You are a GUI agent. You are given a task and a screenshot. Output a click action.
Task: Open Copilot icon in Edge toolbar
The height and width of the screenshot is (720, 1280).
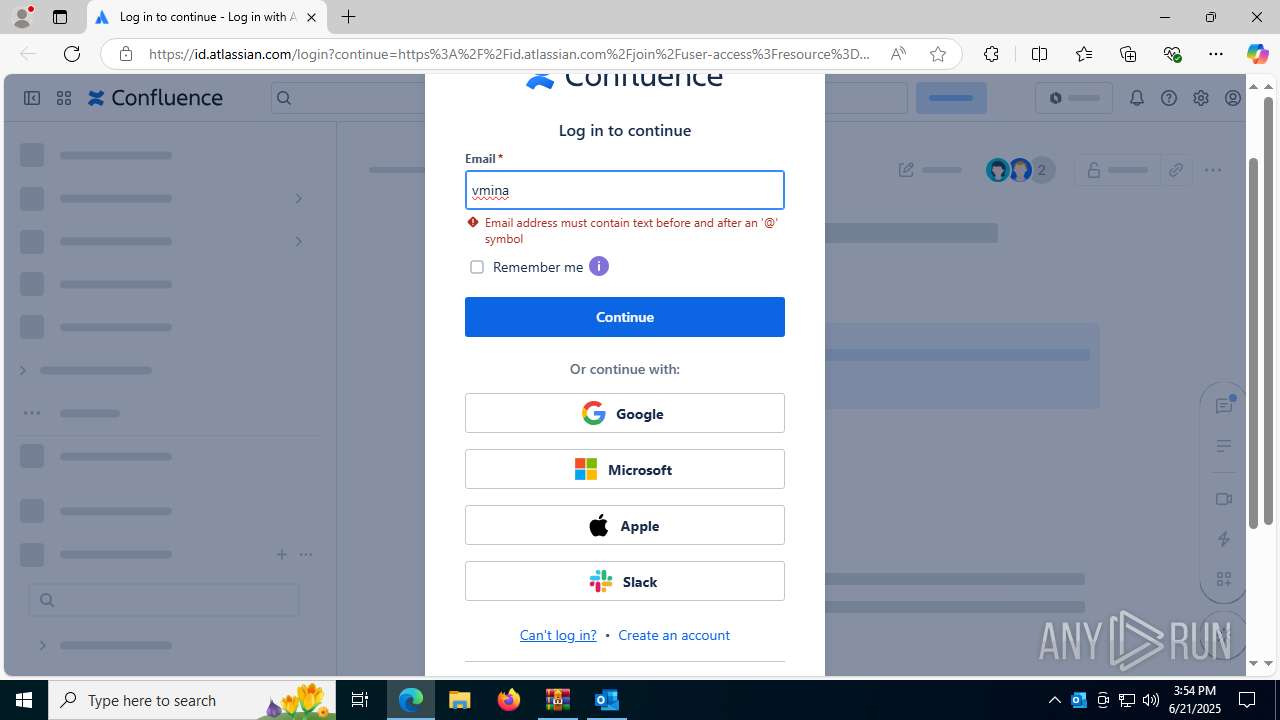point(1257,54)
